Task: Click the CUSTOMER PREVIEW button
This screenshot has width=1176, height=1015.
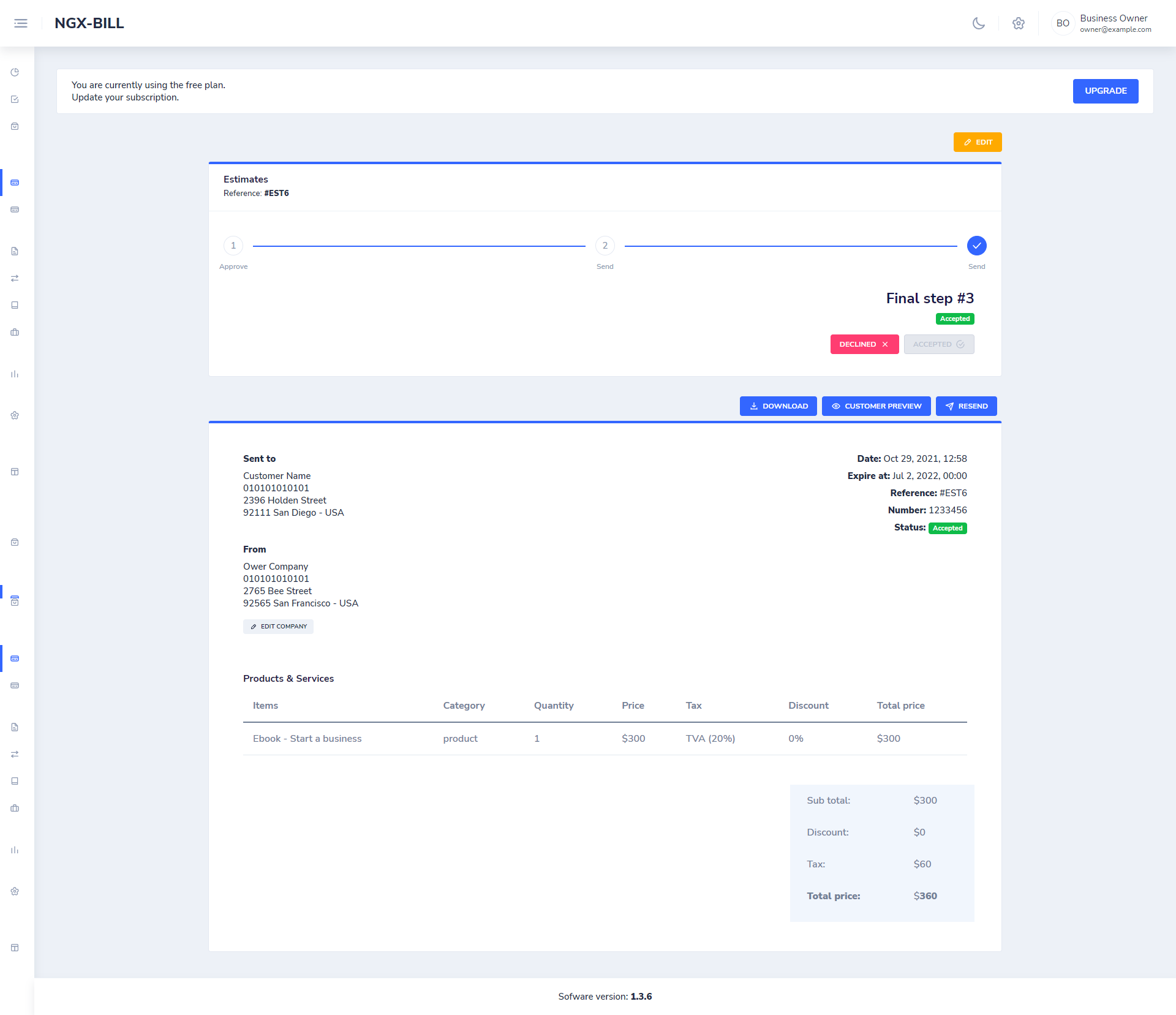Action: coord(876,406)
